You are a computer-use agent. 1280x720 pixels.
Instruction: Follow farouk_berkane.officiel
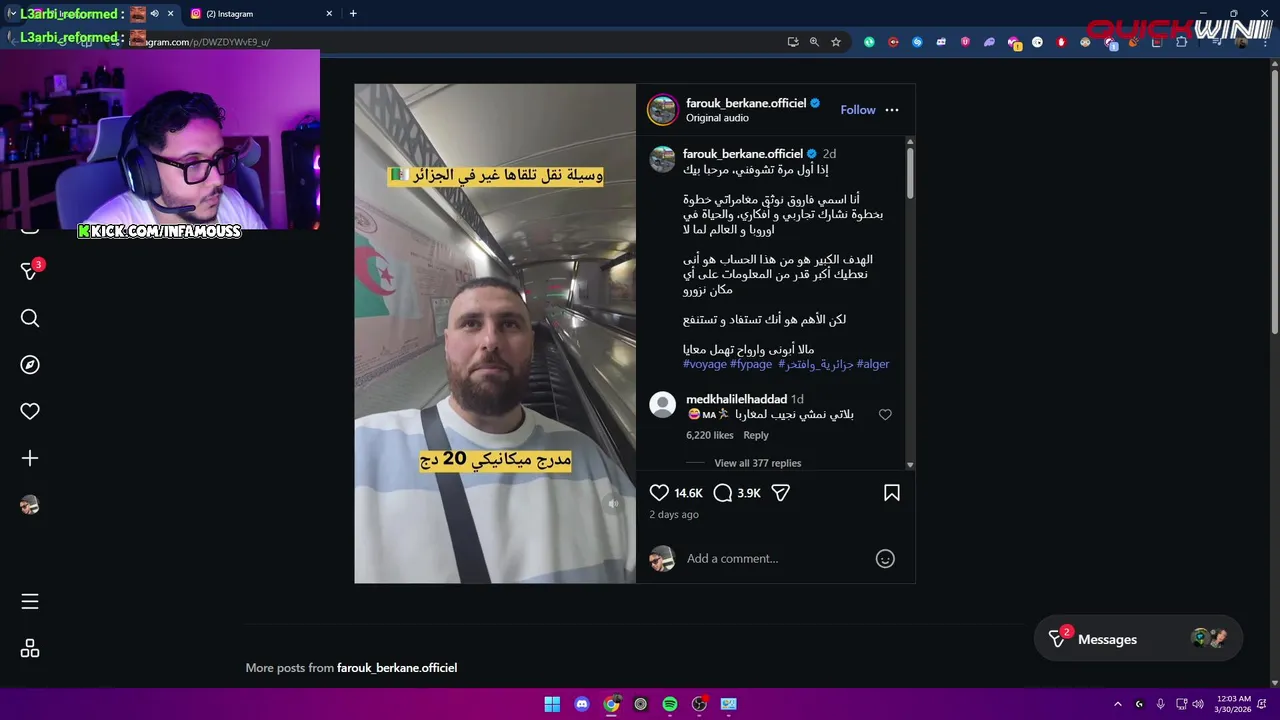pyautogui.click(x=857, y=110)
